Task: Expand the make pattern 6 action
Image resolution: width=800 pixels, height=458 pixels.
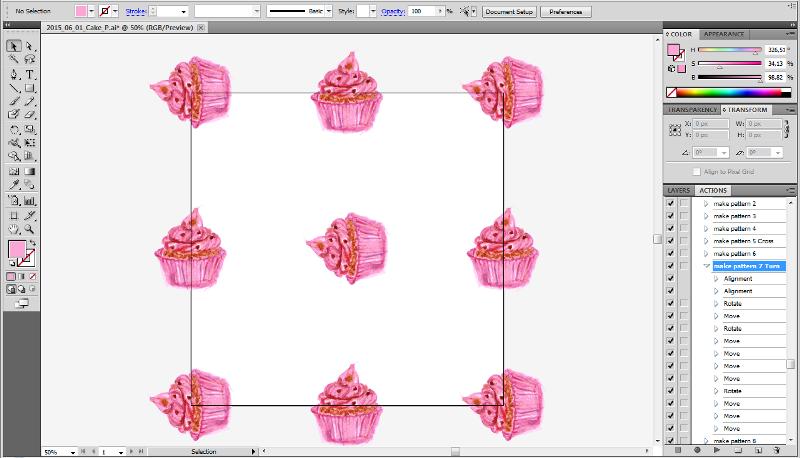Action: point(706,253)
